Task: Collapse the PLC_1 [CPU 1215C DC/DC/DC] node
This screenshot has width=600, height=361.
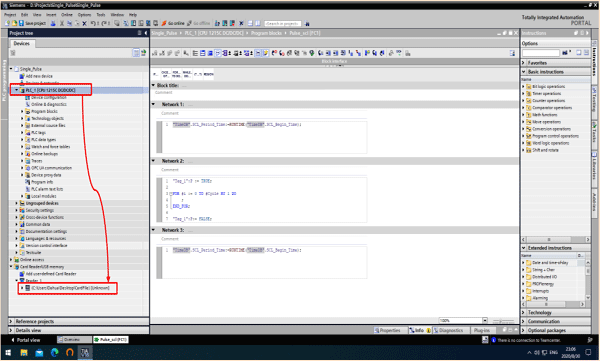Action: click(x=16, y=90)
